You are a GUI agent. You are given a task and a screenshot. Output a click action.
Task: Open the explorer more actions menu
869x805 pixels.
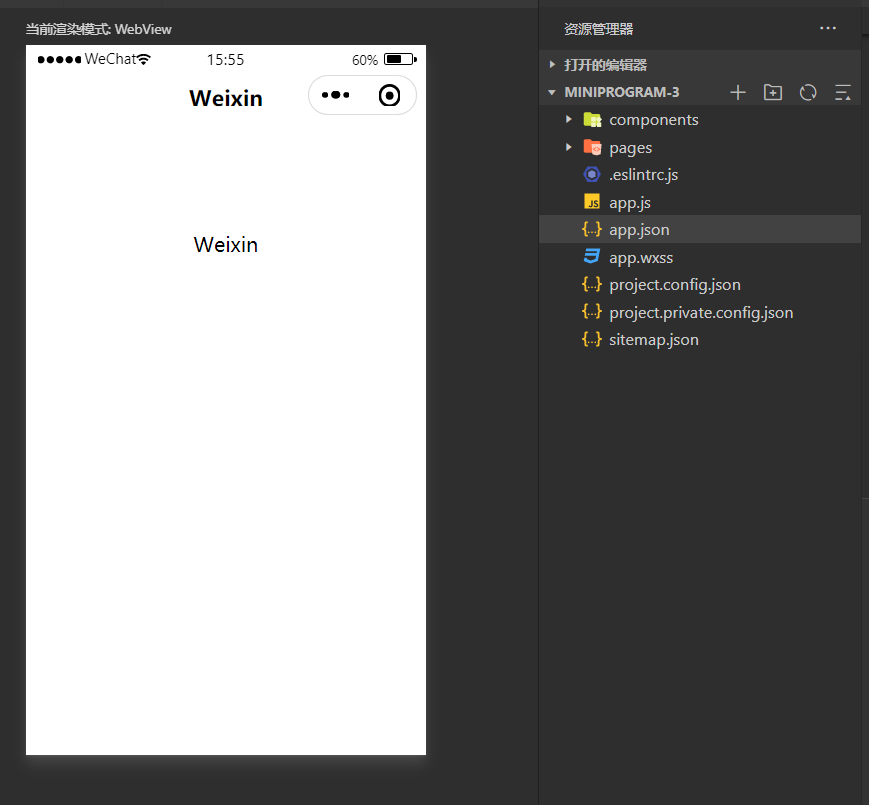point(827,28)
